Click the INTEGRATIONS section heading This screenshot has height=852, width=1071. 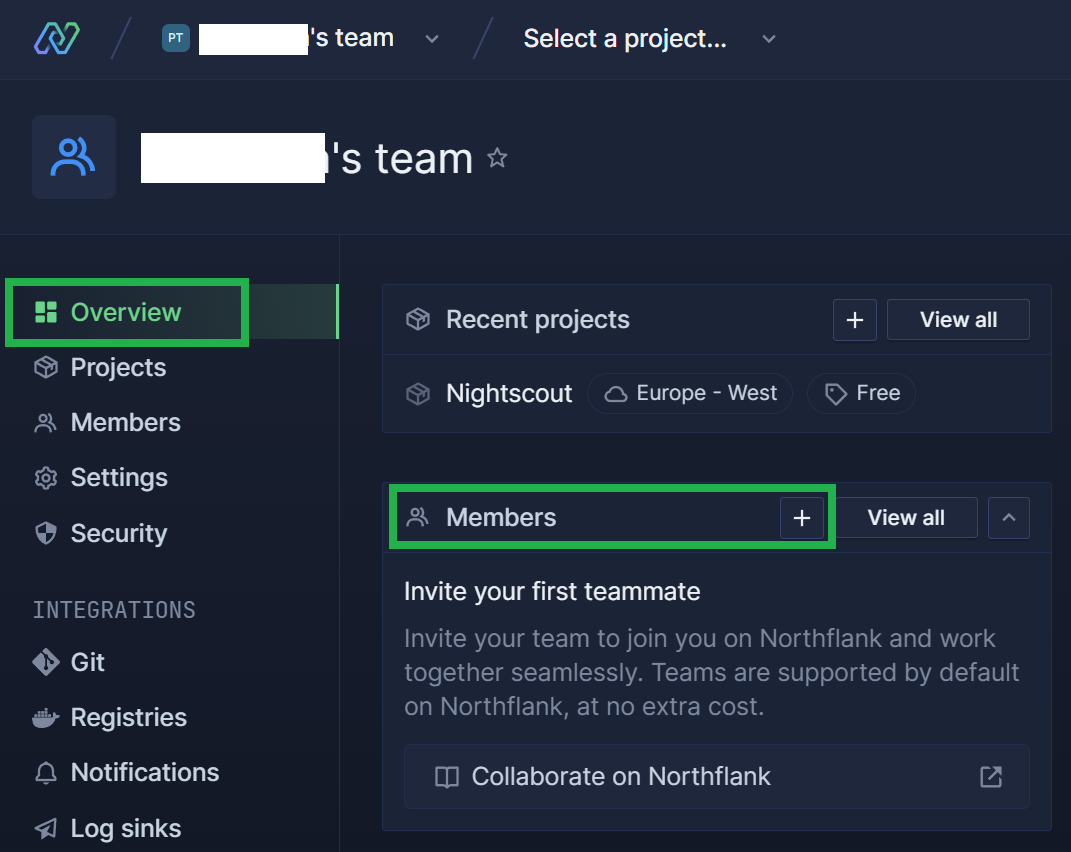coord(114,609)
